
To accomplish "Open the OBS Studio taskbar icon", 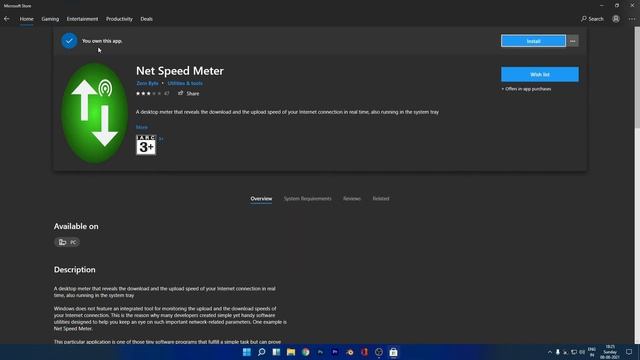I will pos(379,352).
